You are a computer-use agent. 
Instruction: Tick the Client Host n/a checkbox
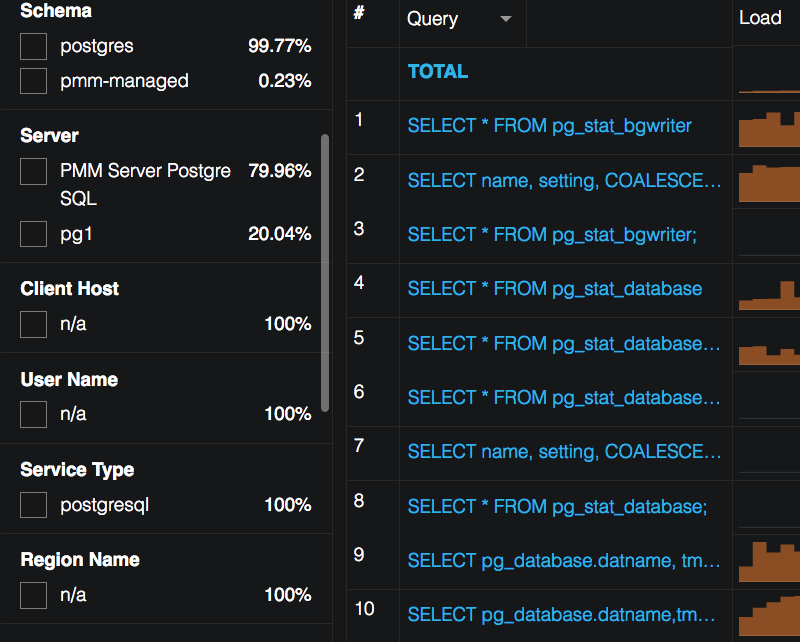pyautogui.click(x=34, y=324)
